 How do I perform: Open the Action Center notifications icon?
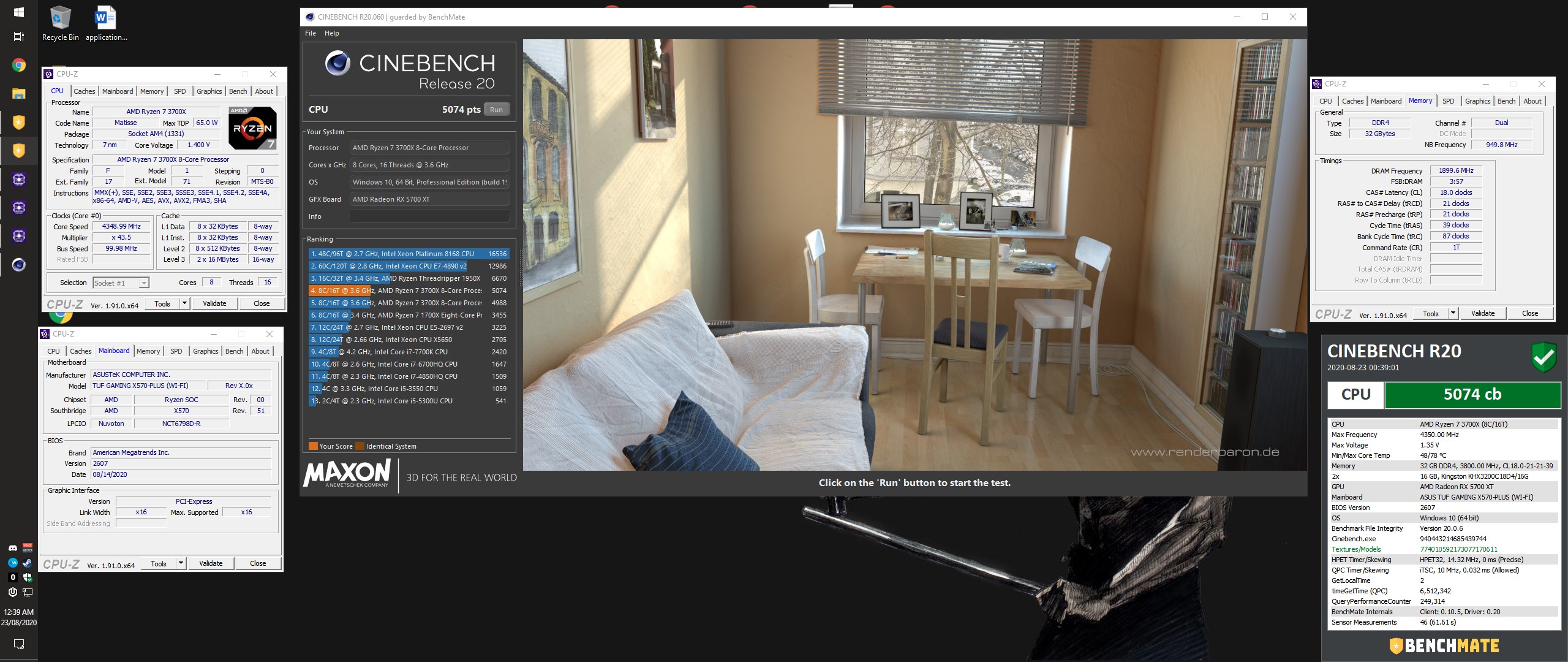pos(18,644)
